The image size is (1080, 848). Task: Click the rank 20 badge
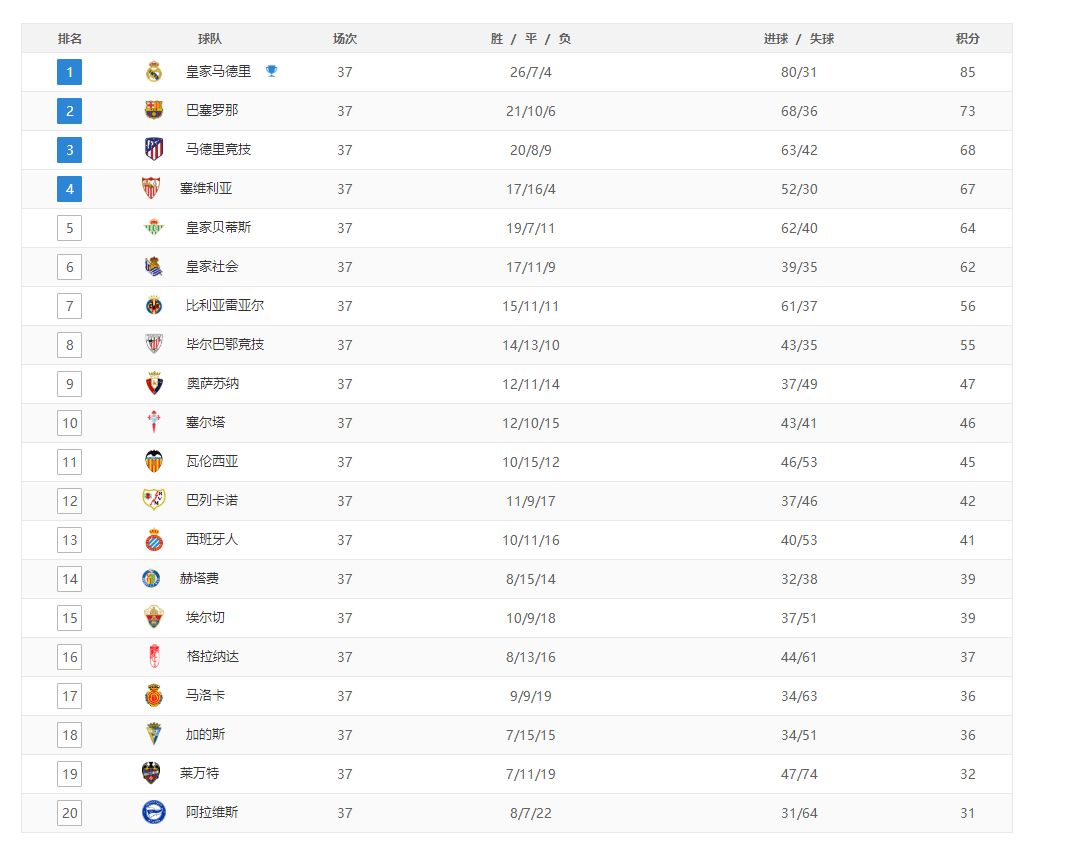(70, 813)
